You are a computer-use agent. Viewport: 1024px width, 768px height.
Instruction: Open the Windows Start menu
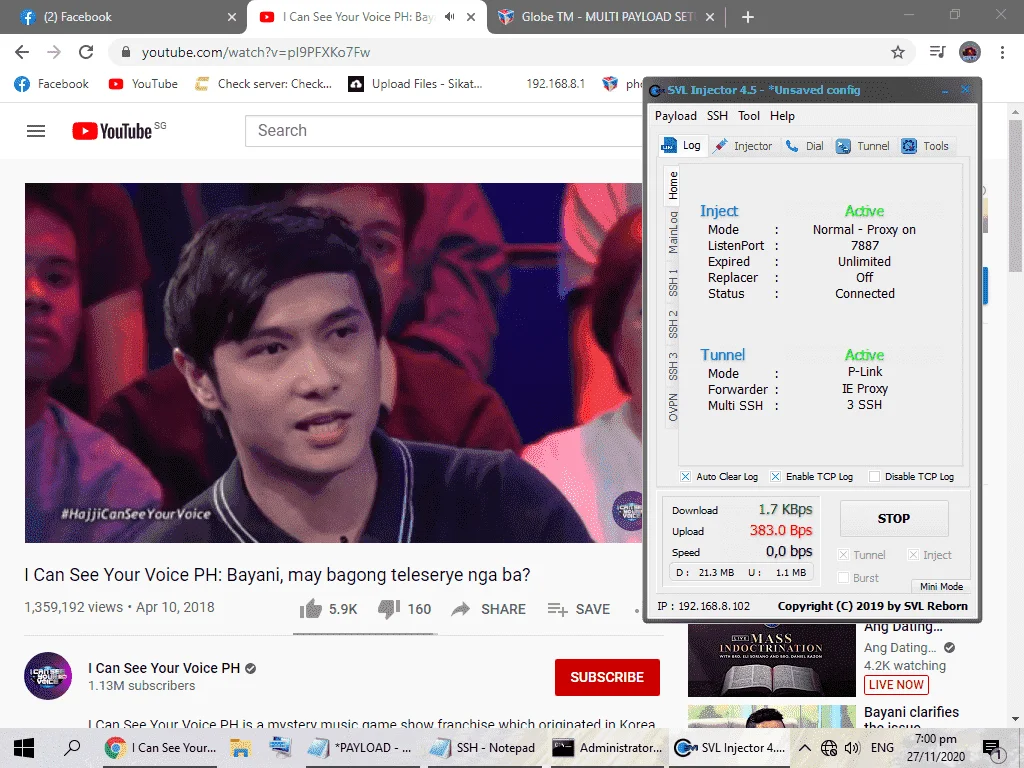24,748
